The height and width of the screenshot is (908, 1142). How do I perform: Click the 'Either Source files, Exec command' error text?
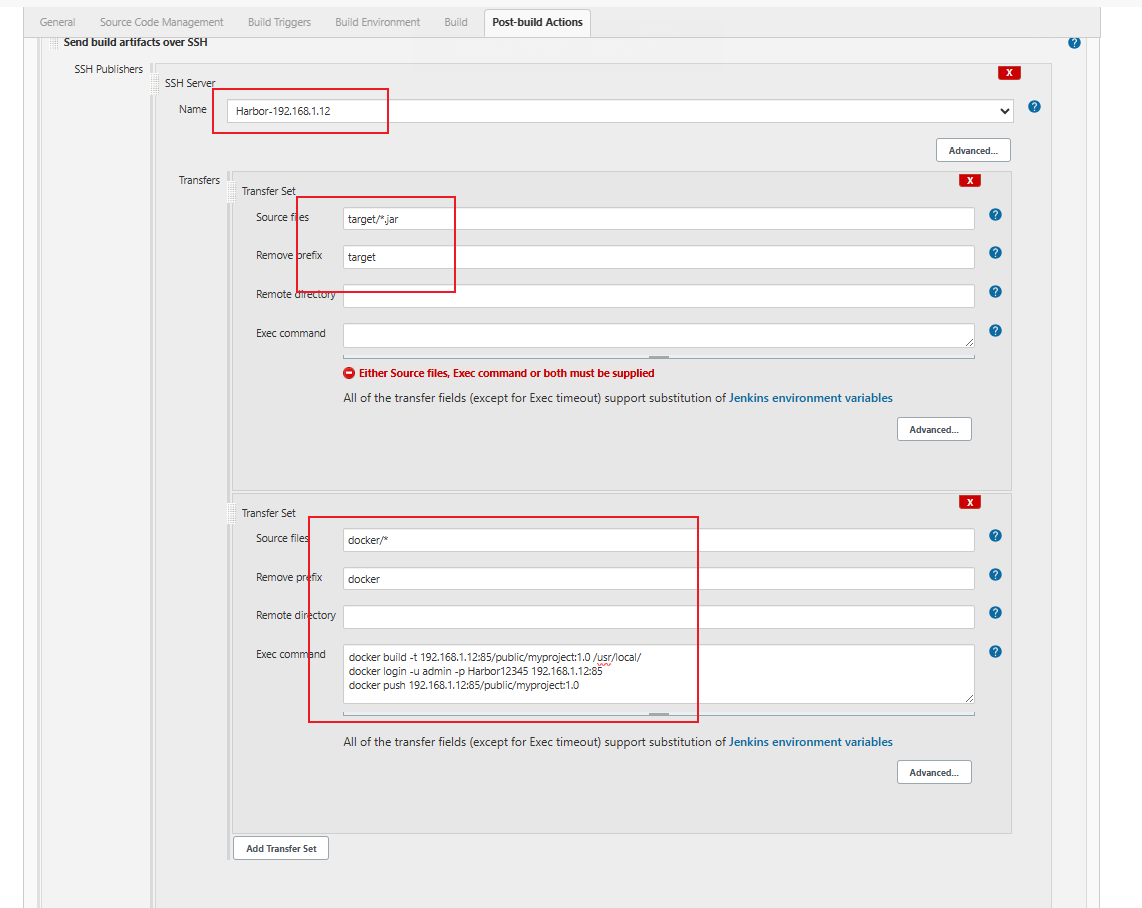point(506,374)
